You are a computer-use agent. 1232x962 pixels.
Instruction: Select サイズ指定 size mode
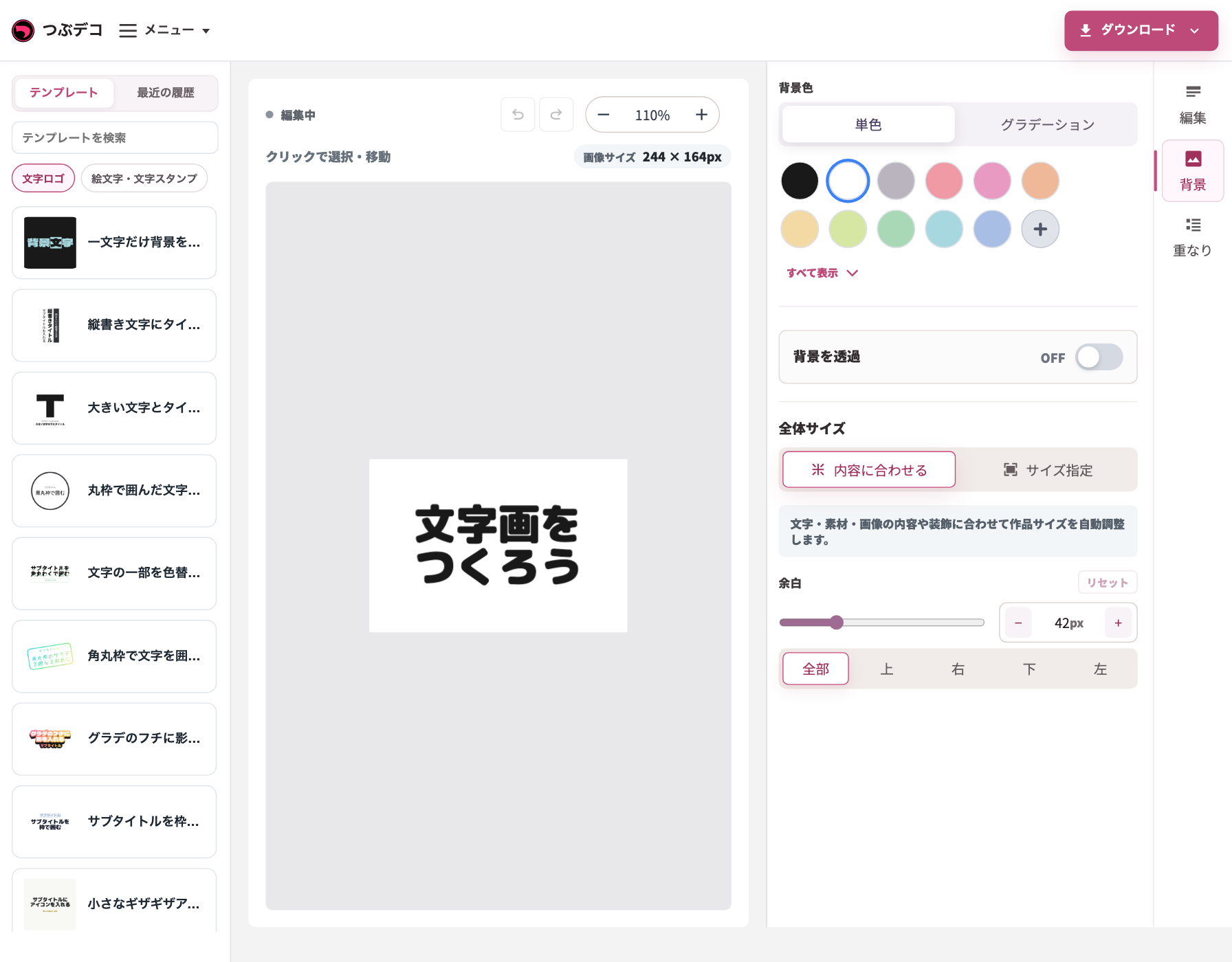click(1048, 470)
